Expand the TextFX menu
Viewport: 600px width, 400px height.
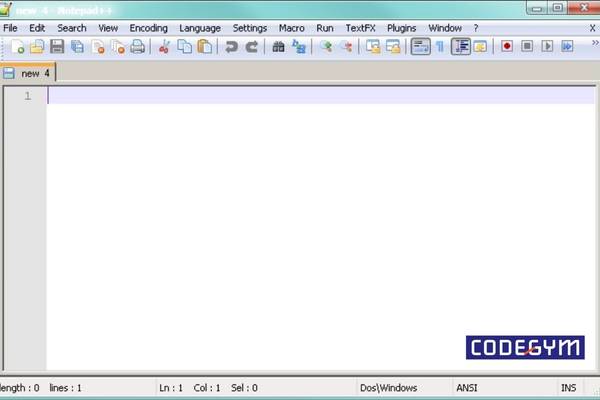[360, 28]
